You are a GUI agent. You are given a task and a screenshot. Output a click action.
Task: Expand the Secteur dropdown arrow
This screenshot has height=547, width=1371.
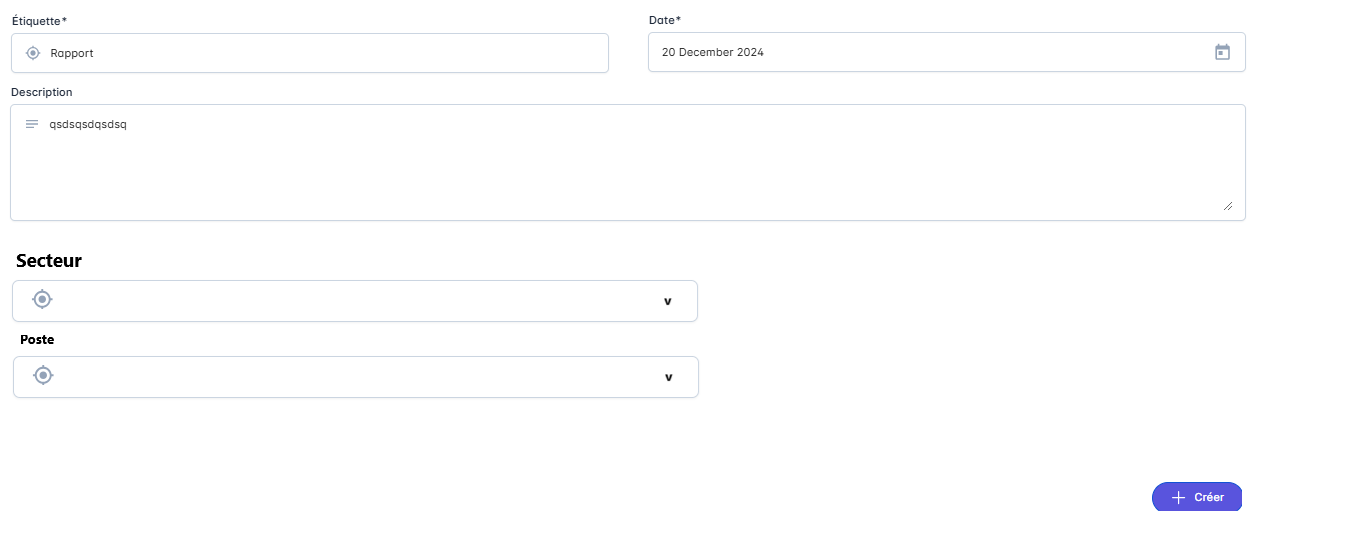668,301
